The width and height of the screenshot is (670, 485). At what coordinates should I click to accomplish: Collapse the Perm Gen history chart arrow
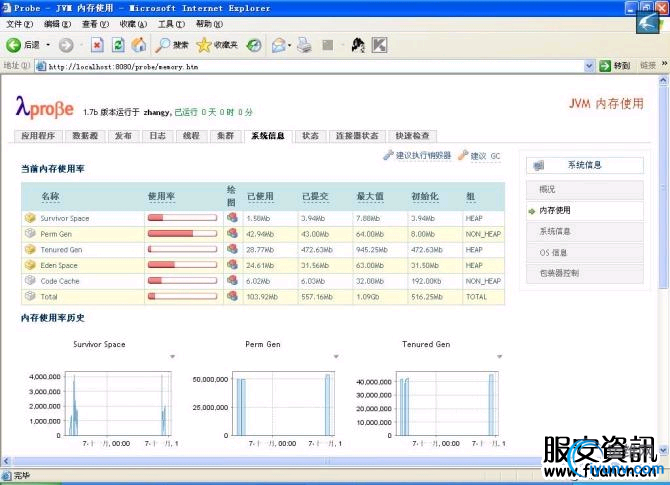tap(336, 356)
